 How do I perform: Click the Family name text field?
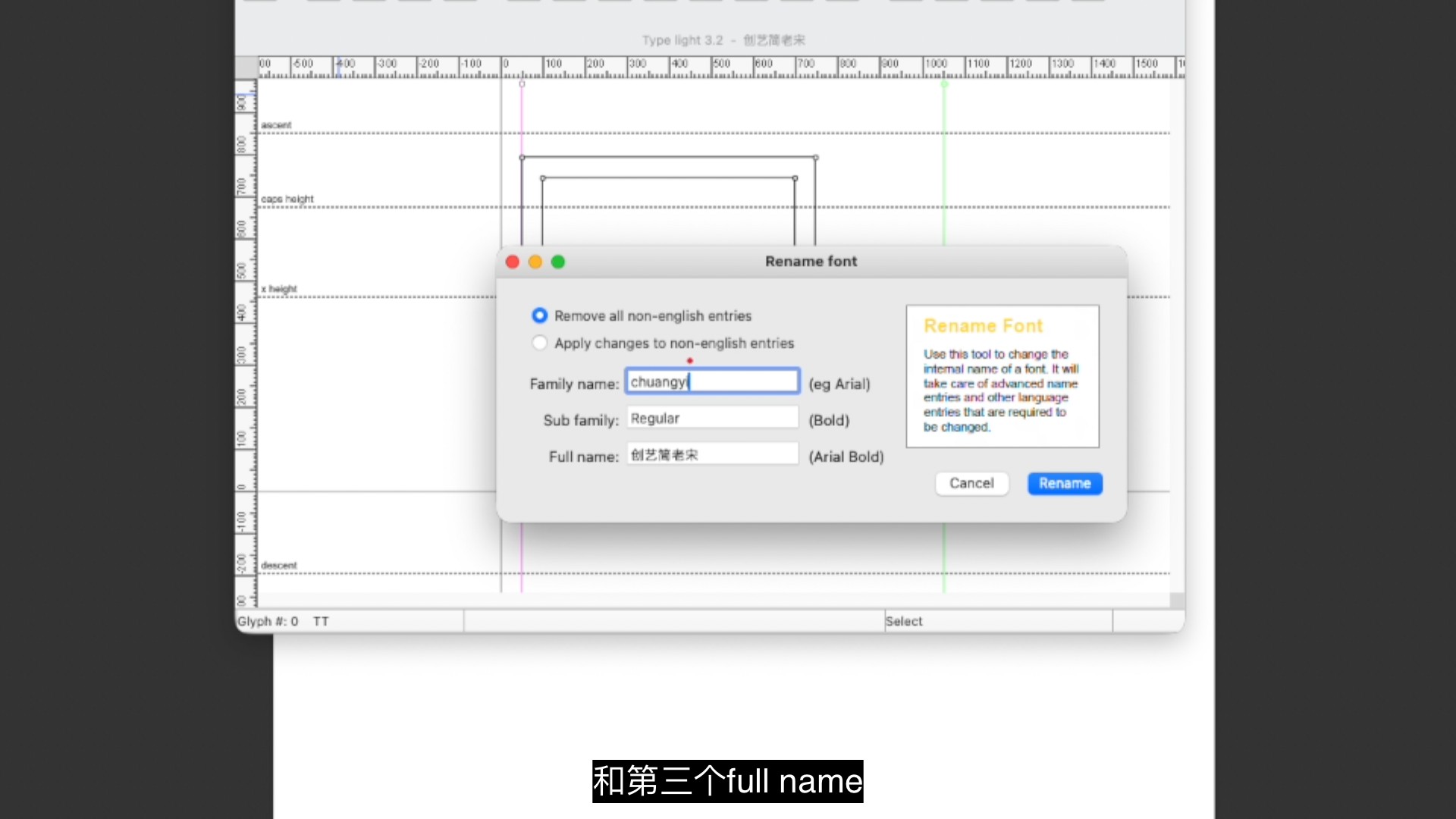pyautogui.click(x=711, y=381)
